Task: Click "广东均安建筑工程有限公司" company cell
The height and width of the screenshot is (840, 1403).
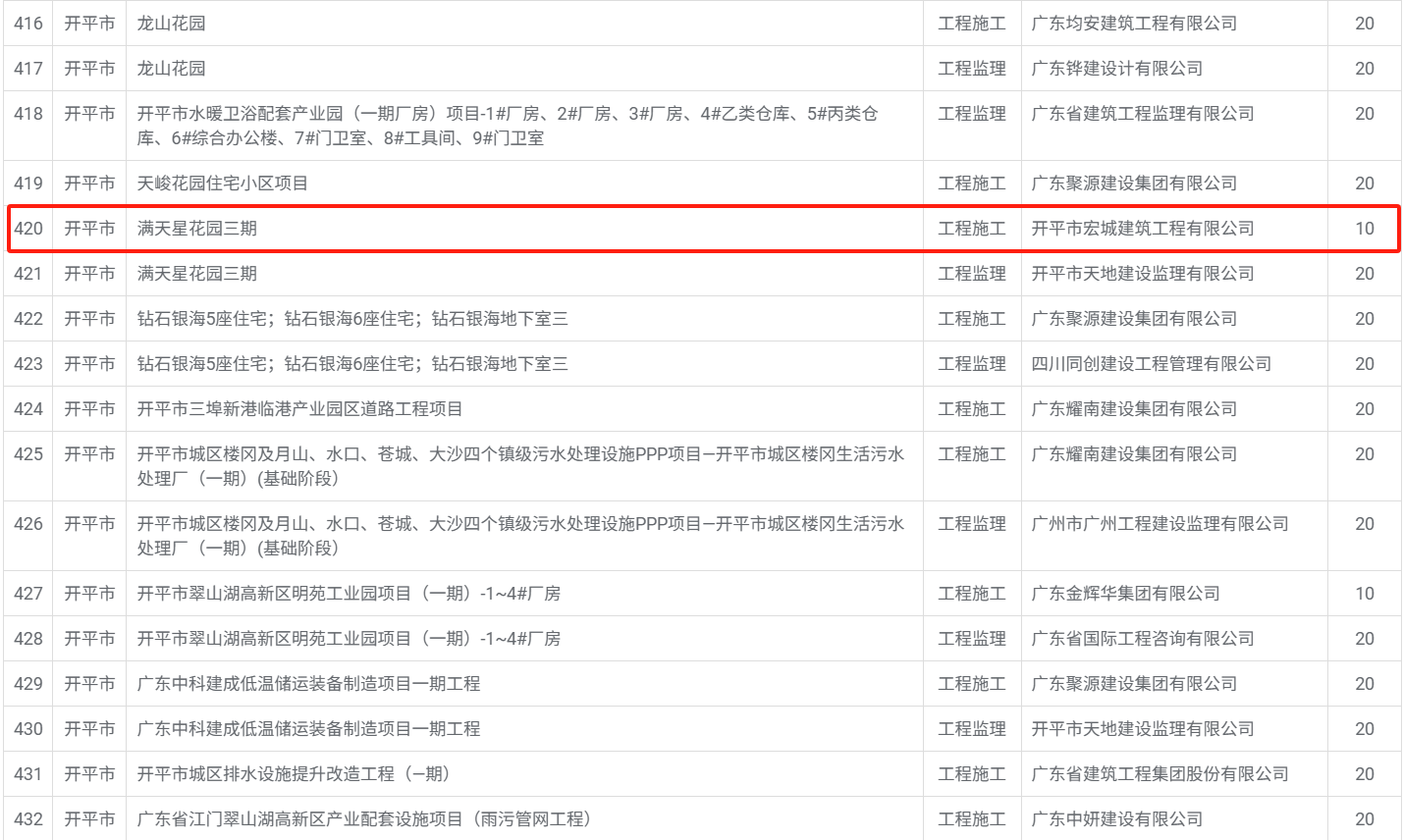Action: pos(1134,24)
